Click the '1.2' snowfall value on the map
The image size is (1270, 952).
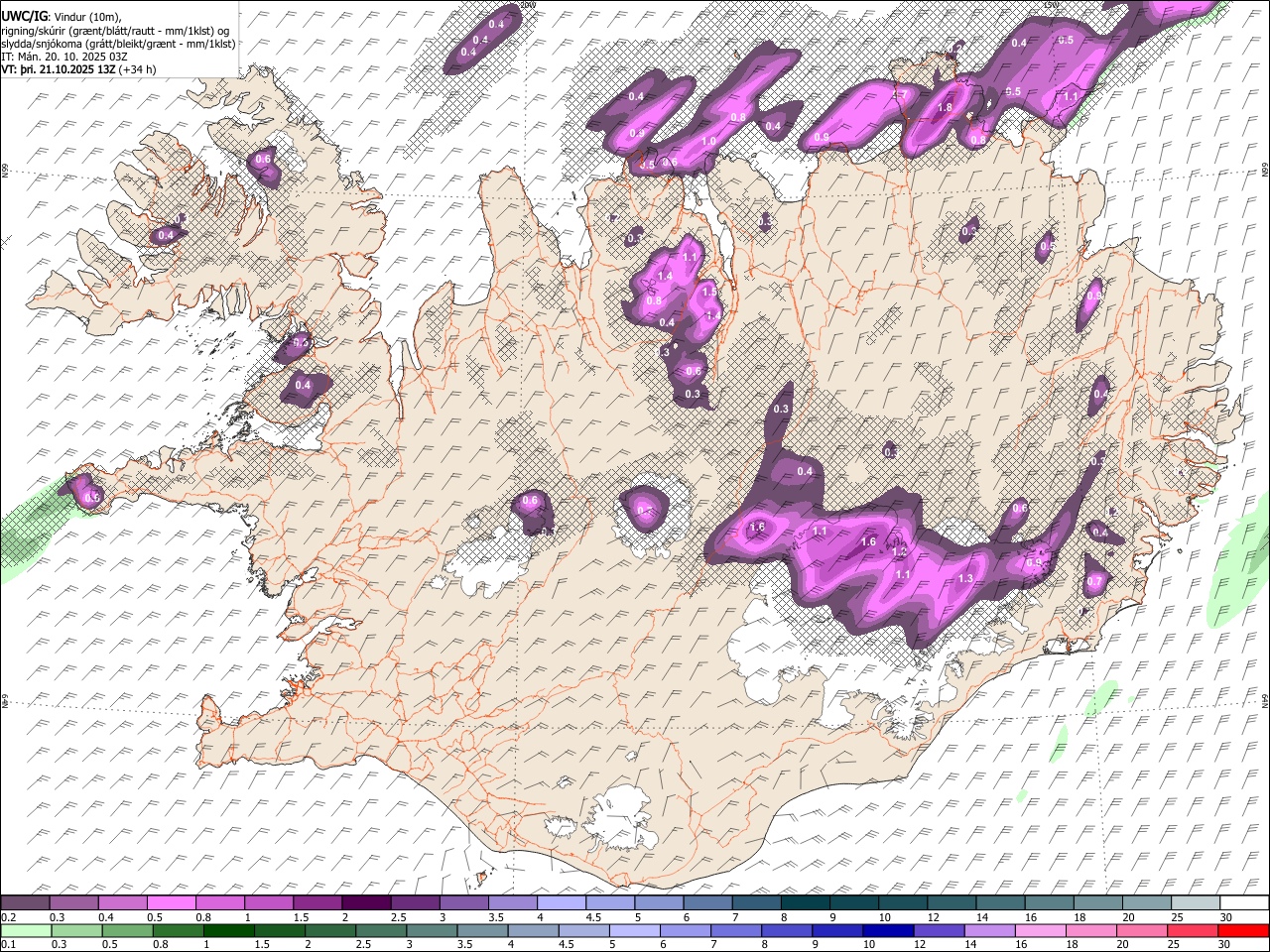pyautogui.click(x=899, y=552)
